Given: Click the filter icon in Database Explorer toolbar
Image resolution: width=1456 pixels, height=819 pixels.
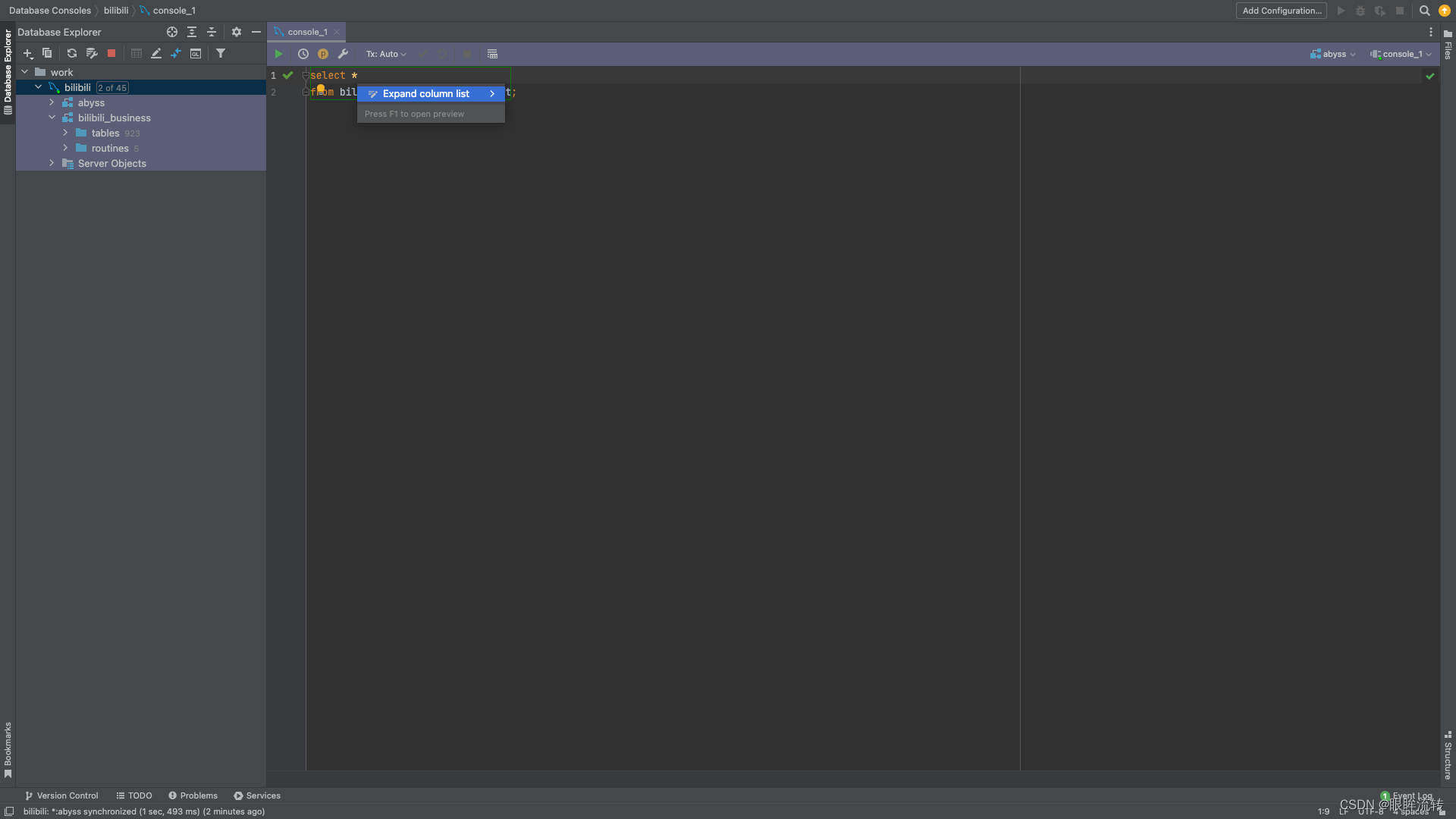Looking at the screenshot, I should (220, 53).
